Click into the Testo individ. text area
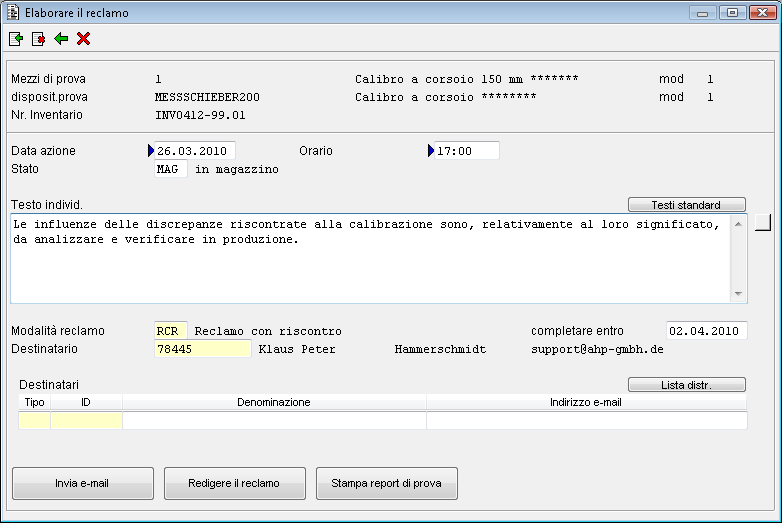This screenshot has height=523, width=782. tap(371, 258)
